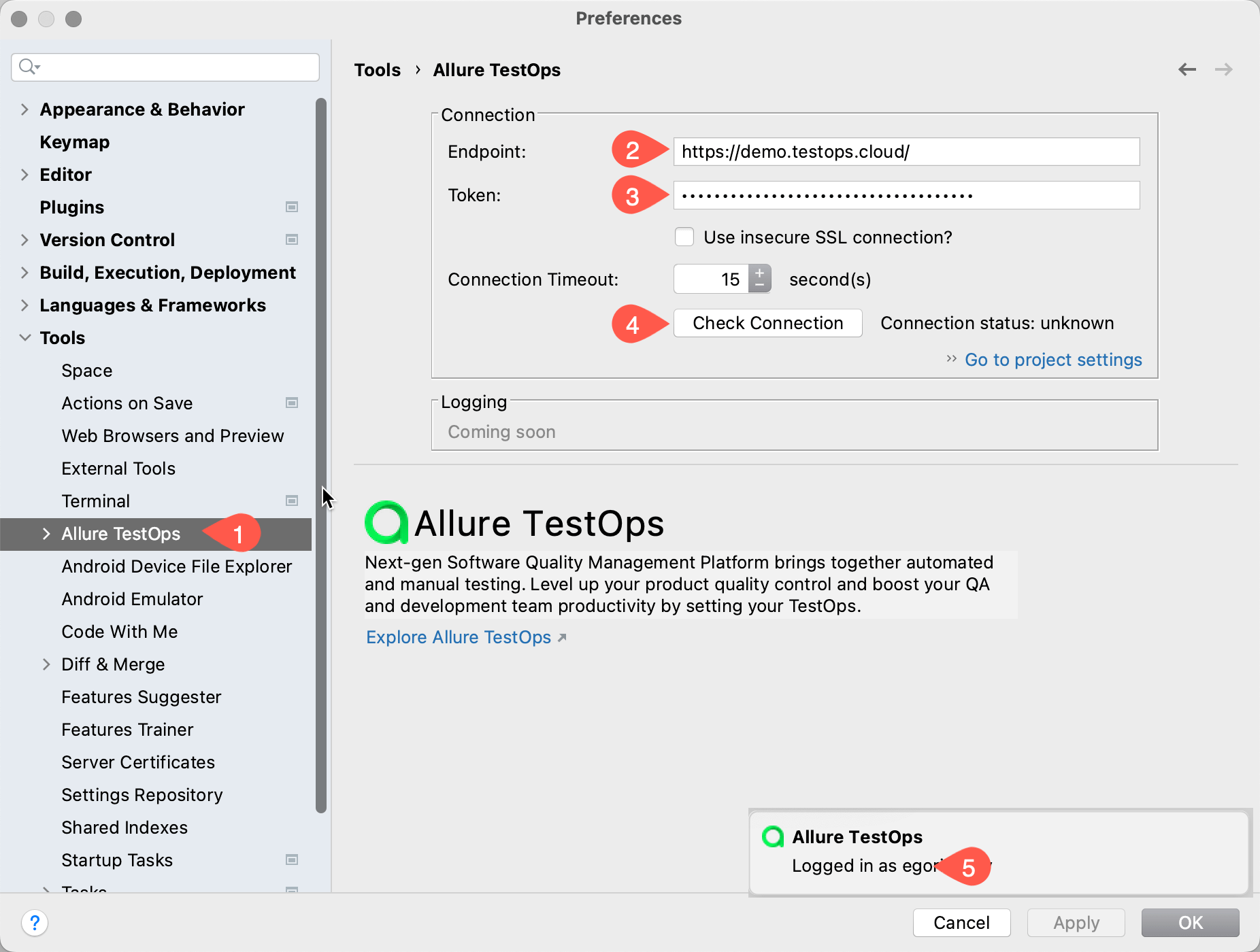Confirm with the OK button
Viewport: 1260px width, 952px height.
(x=1191, y=923)
